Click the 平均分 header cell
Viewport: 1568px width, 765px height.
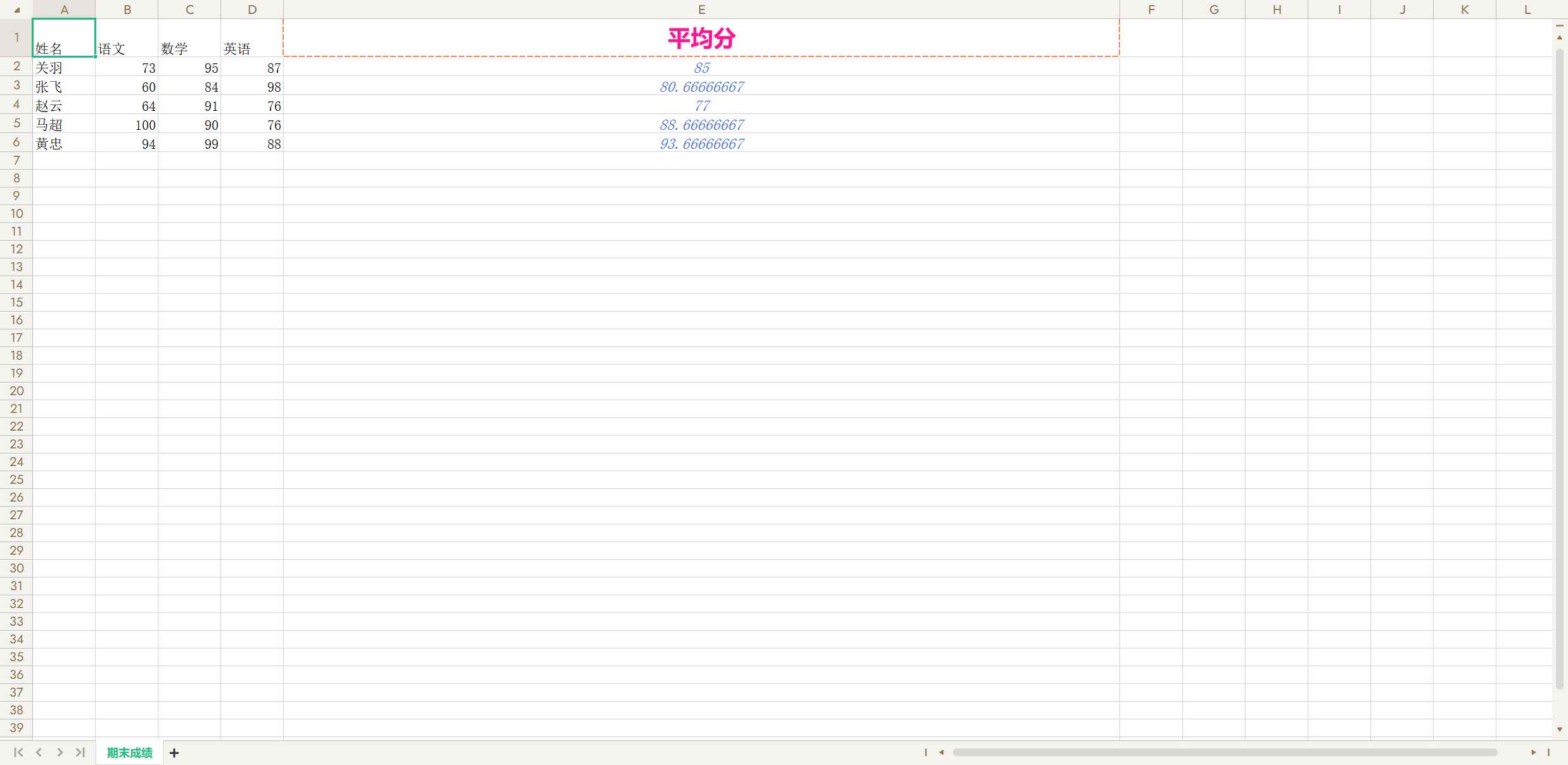click(x=701, y=38)
